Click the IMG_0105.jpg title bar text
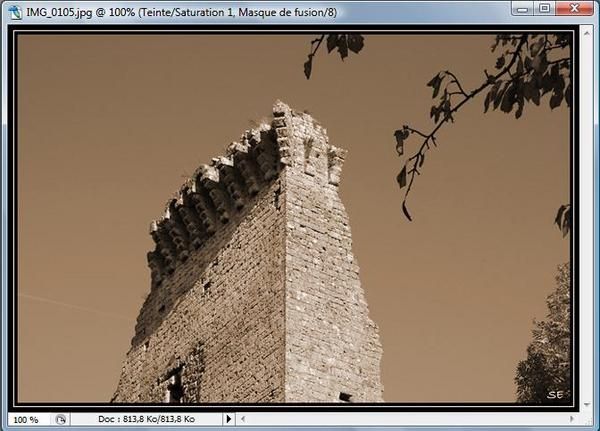 tap(181, 12)
